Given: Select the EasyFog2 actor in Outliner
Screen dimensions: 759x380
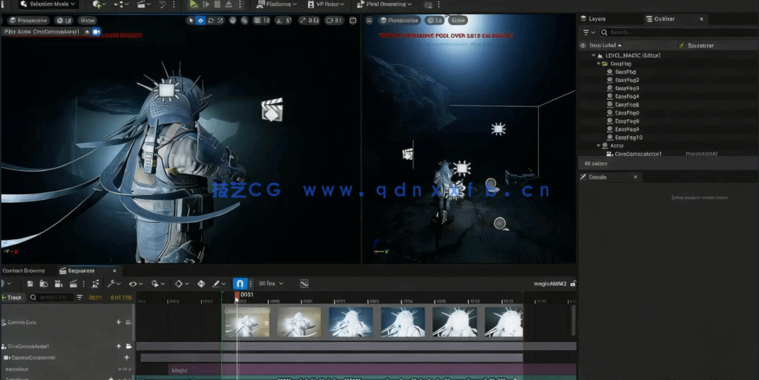Looking at the screenshot, I should 627,80.
